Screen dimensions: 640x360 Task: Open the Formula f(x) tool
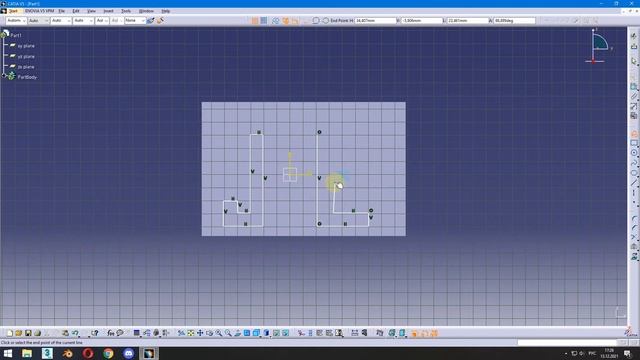pyautogui.click(x=111, y=333)
